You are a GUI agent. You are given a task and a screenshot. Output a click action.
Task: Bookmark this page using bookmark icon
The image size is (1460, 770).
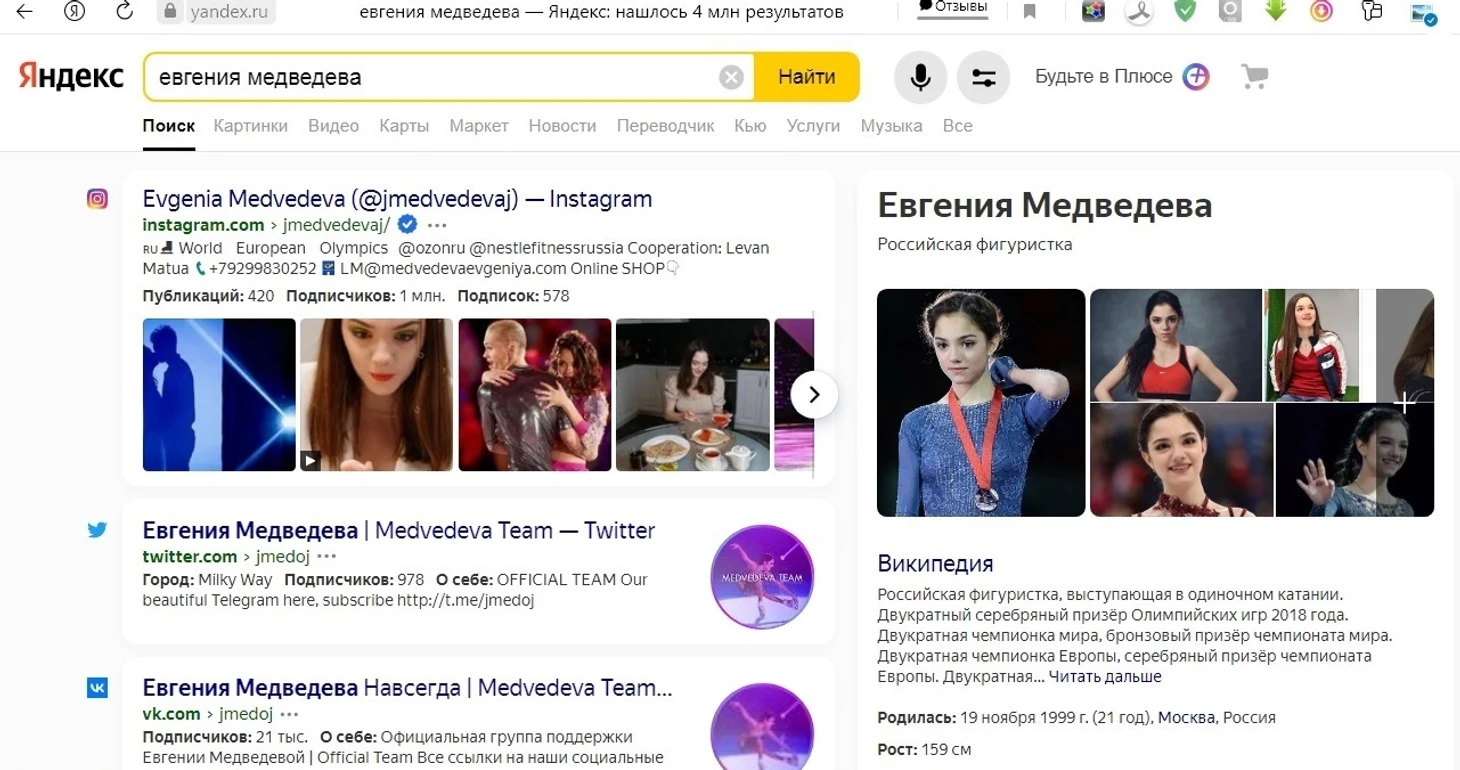click(1029, 12)
